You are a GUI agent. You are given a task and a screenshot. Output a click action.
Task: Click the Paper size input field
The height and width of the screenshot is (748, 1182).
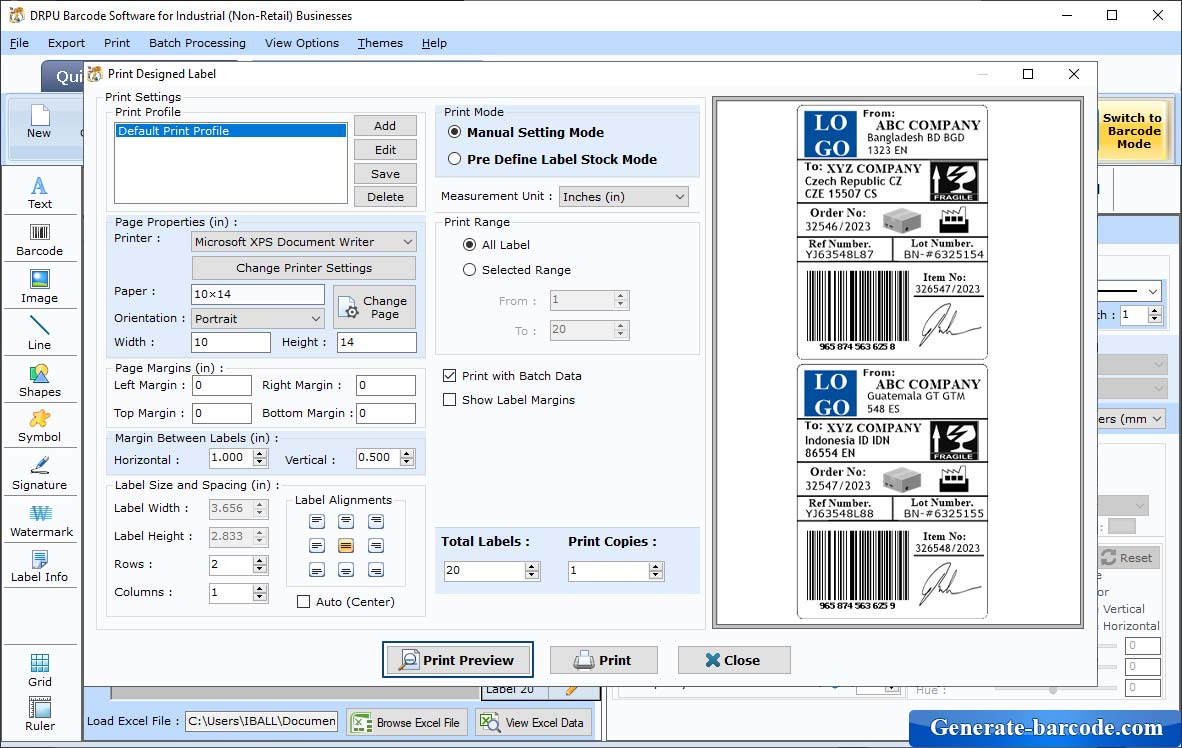click(x=258, y=294)
